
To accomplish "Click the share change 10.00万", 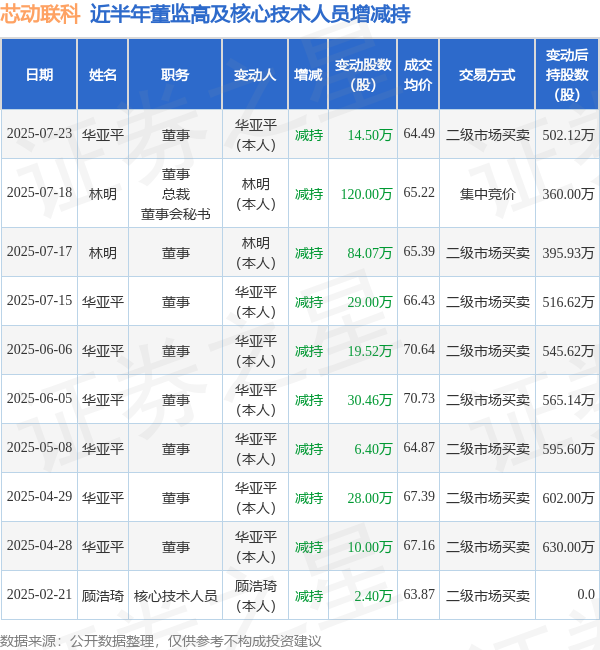I will pos(369,547).
